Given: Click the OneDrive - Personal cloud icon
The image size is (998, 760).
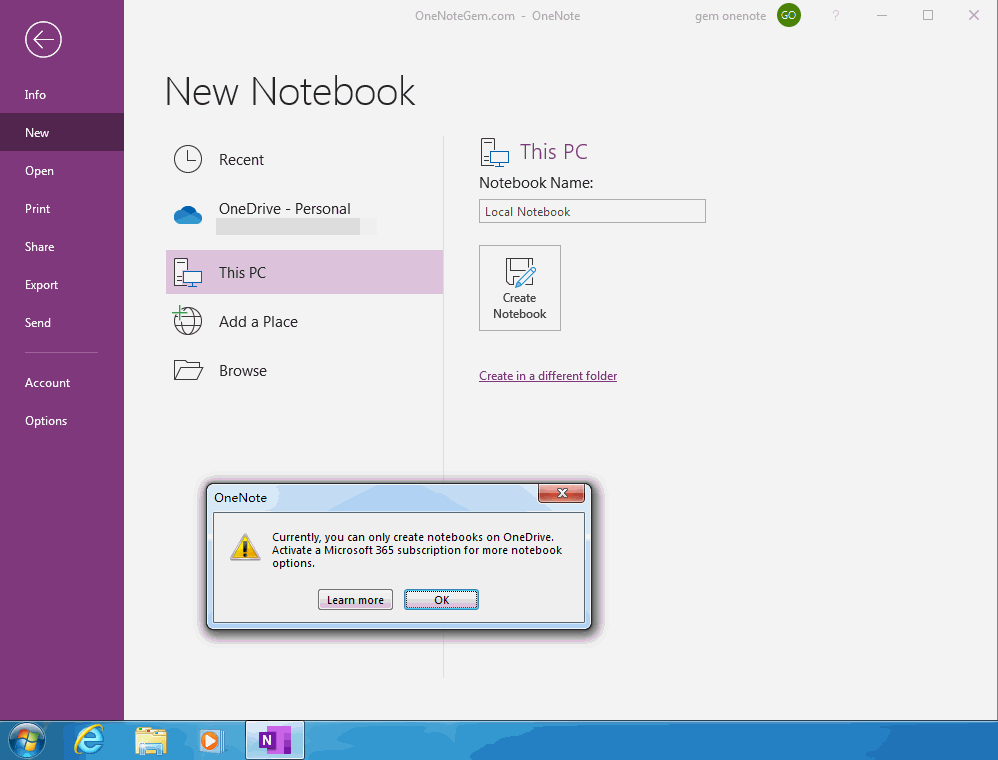Looking at the screenshot, I should pos(187,214).
